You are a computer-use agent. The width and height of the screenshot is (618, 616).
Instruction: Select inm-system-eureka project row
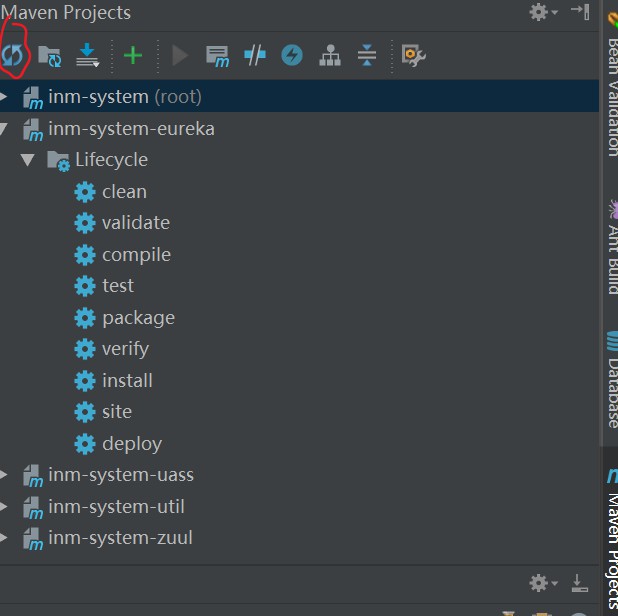tap(299, 128)
